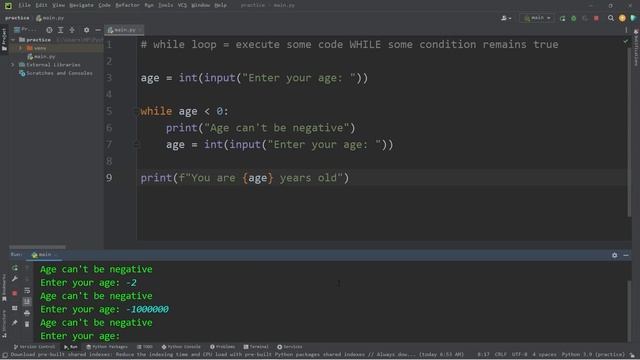The image size is (640, 360).
Task: Open the File menu
Action: (24, 5)
